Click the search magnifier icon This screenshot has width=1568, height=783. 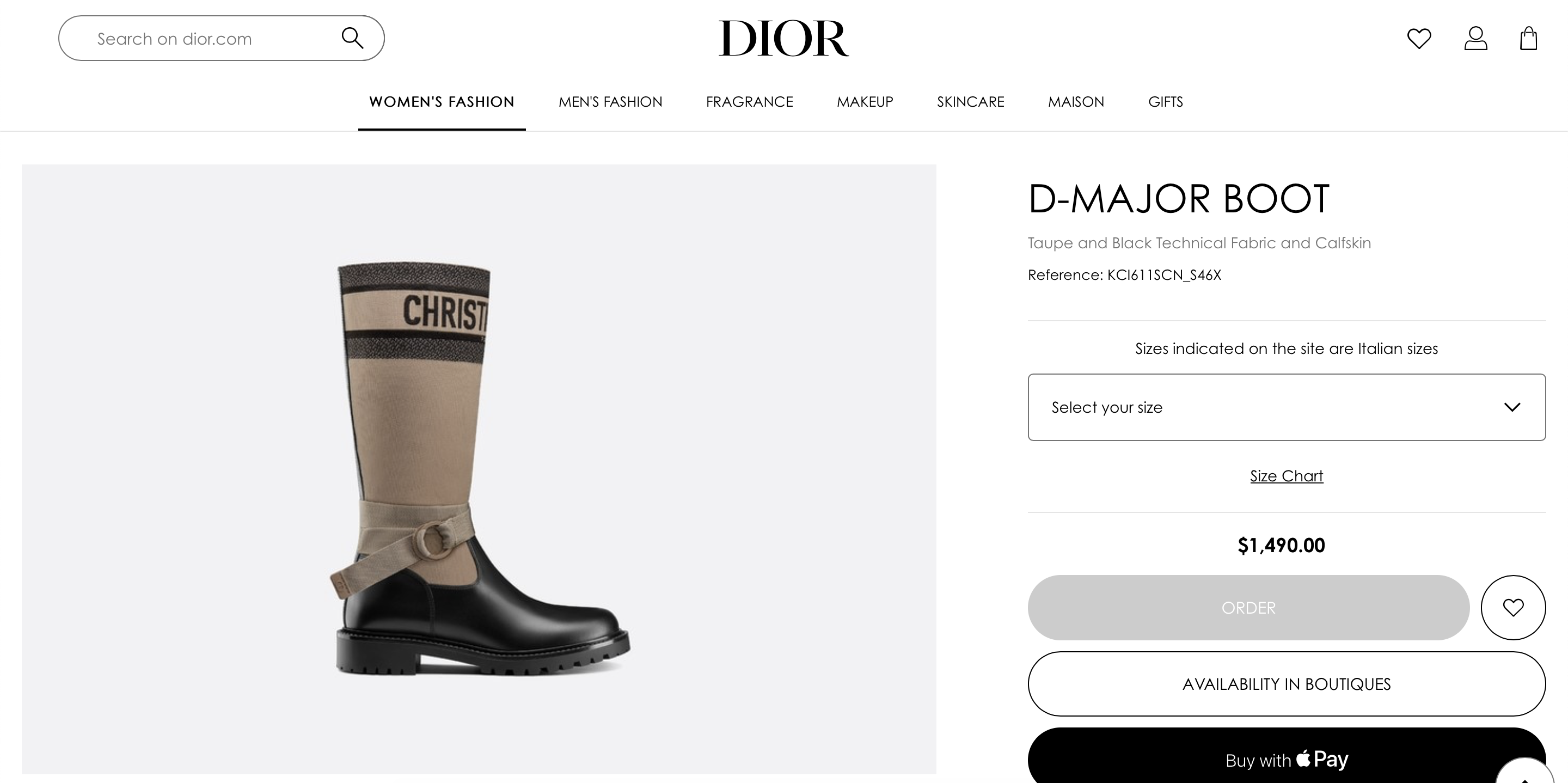tap(352, 38)
